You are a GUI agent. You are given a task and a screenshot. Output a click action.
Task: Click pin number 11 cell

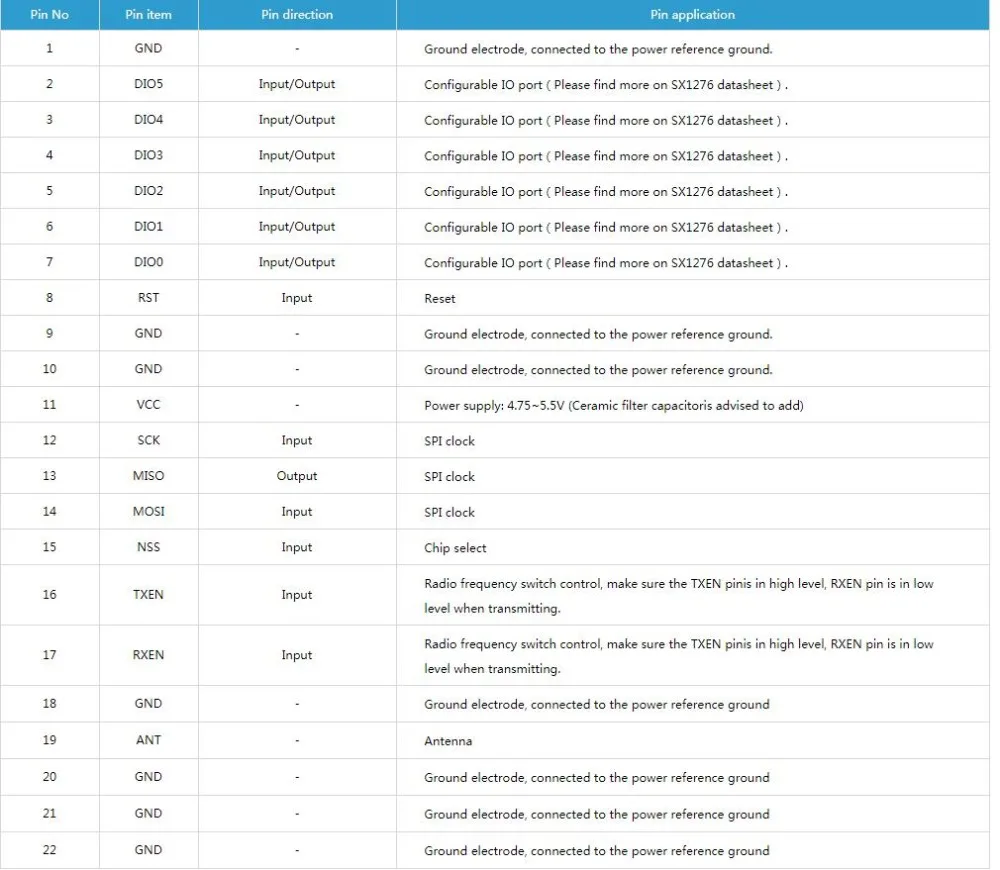click(50, 404)
